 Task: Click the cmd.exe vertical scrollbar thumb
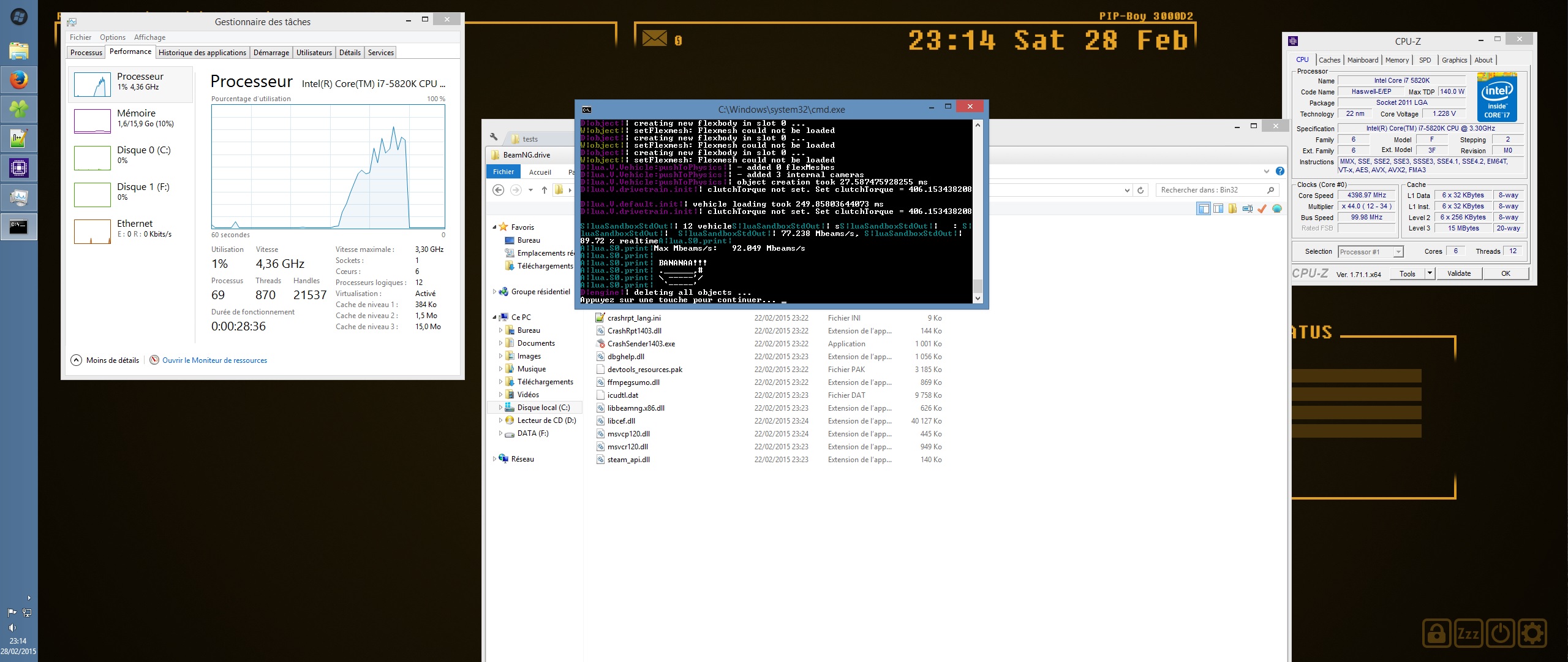[x=978, y=285]
